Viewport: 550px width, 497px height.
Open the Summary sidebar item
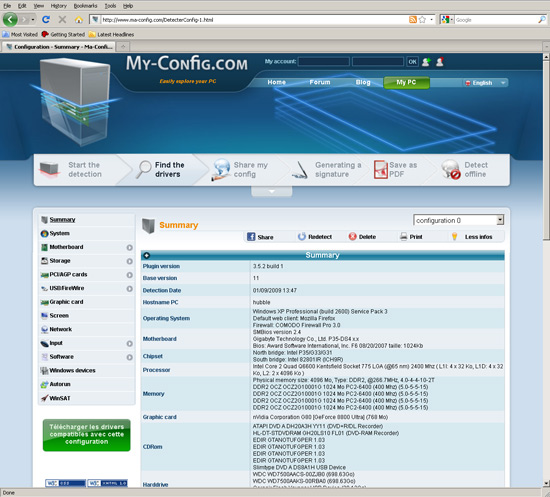62,220
